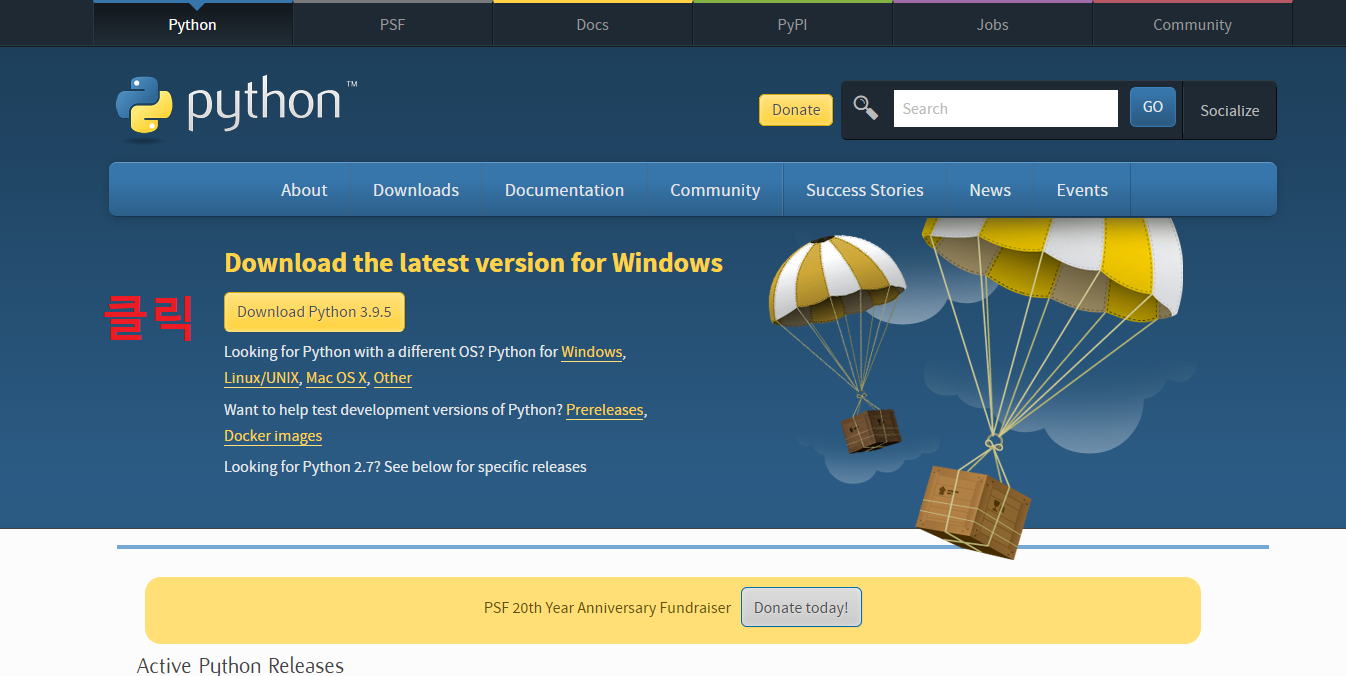Follow the Windows download link
The image size is (1346, 676).
pyautogui.click(x=592, y=352)
